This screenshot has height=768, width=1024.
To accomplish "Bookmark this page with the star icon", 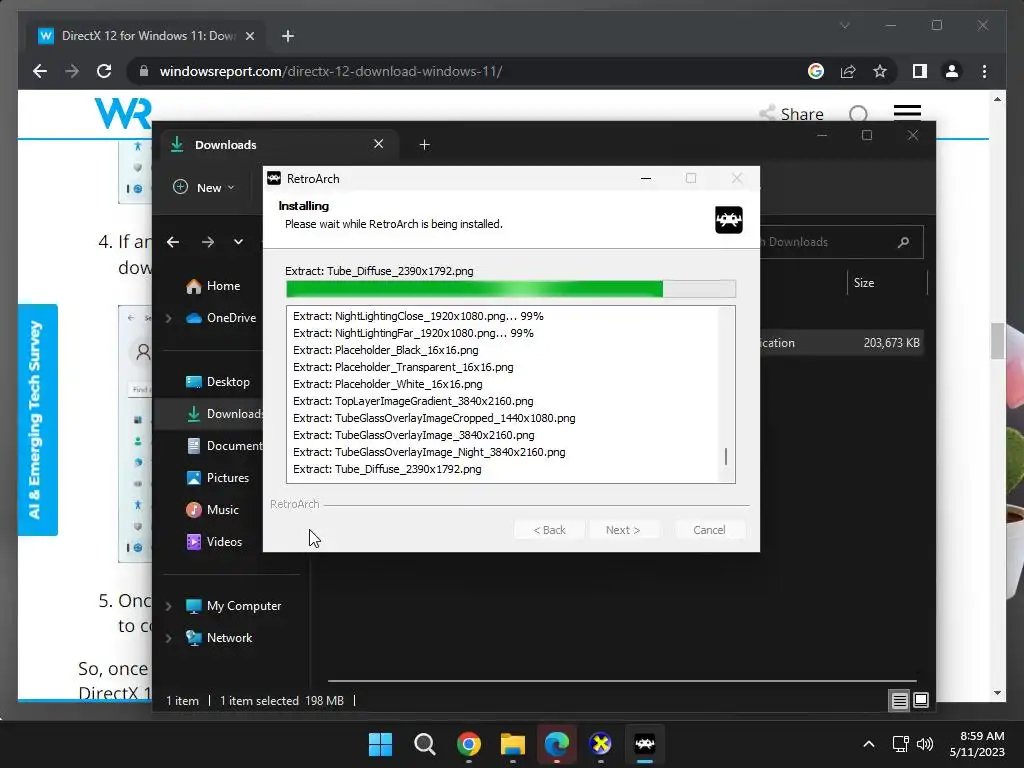I will point(880,71).
